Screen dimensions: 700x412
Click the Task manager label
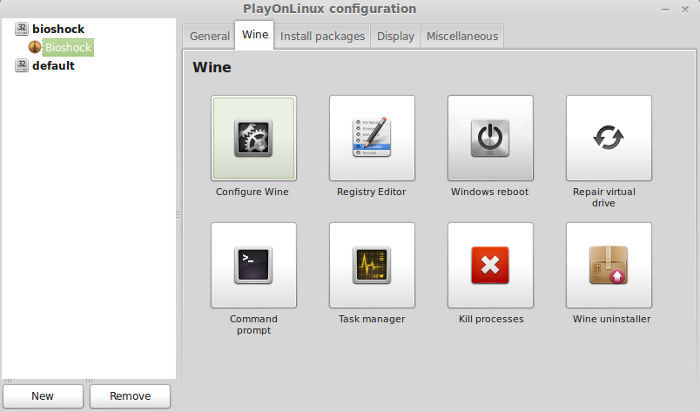click(x=372, y=319)
